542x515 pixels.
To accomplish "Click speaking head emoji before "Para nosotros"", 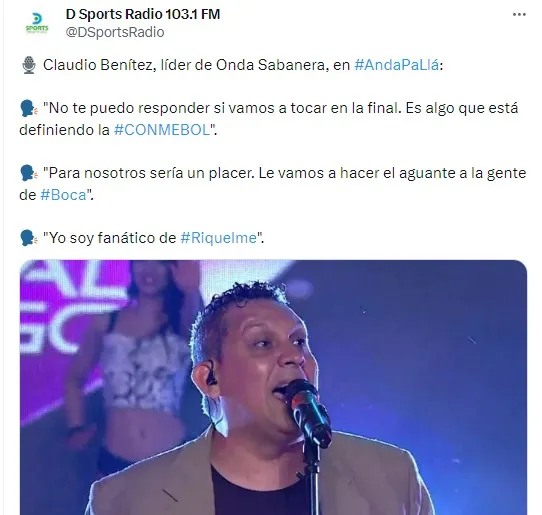I will (x=28, y=173).
